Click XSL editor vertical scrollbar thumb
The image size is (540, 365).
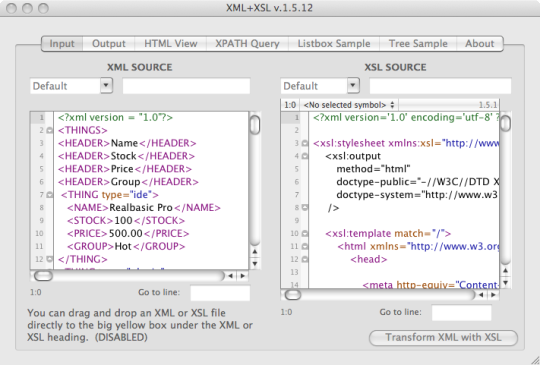tap(506, 123)
